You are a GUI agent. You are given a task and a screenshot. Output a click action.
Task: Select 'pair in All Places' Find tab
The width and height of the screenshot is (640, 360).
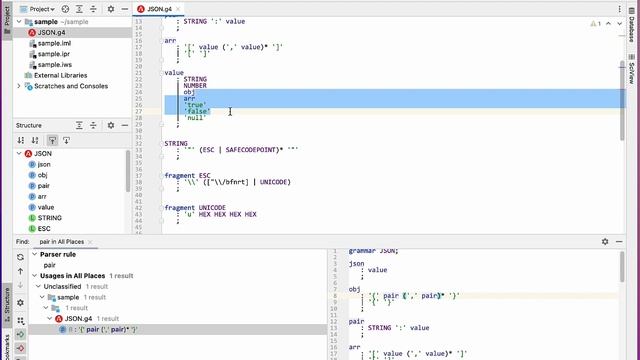[62, 242]
